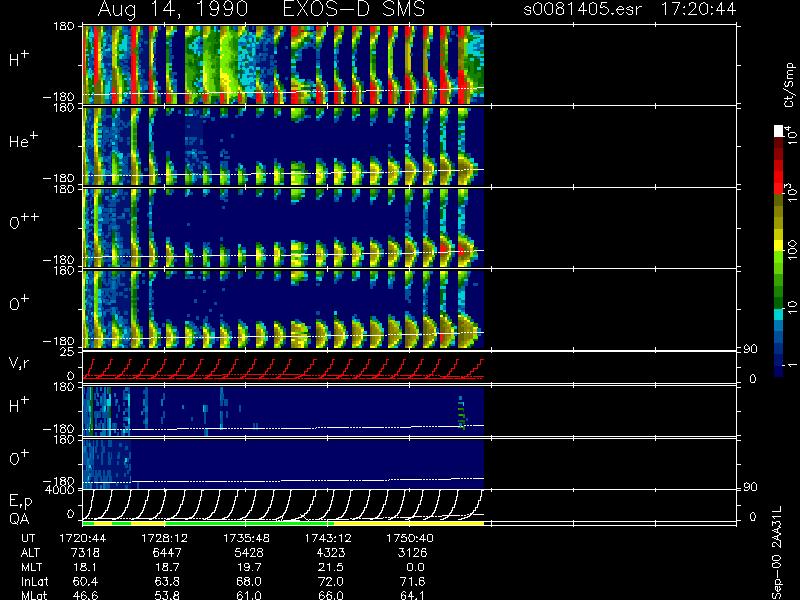
Task: Click the MLat value '64.1'
Action: click(x=413, y=595)
